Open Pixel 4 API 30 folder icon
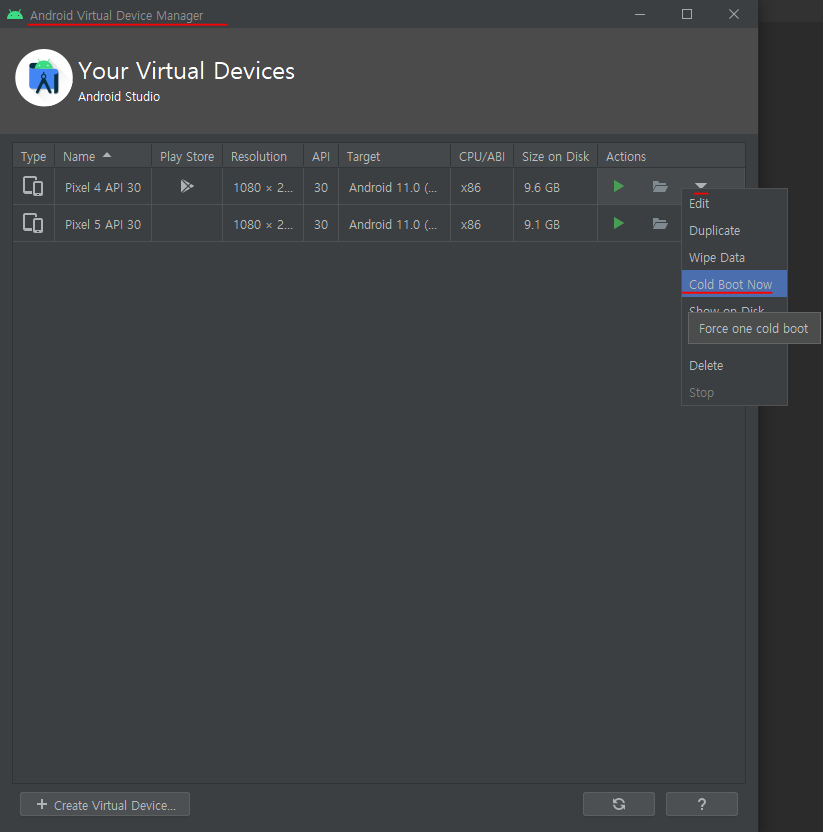The width and height of the screenshot is (823, 832). [x=660, y=186]
